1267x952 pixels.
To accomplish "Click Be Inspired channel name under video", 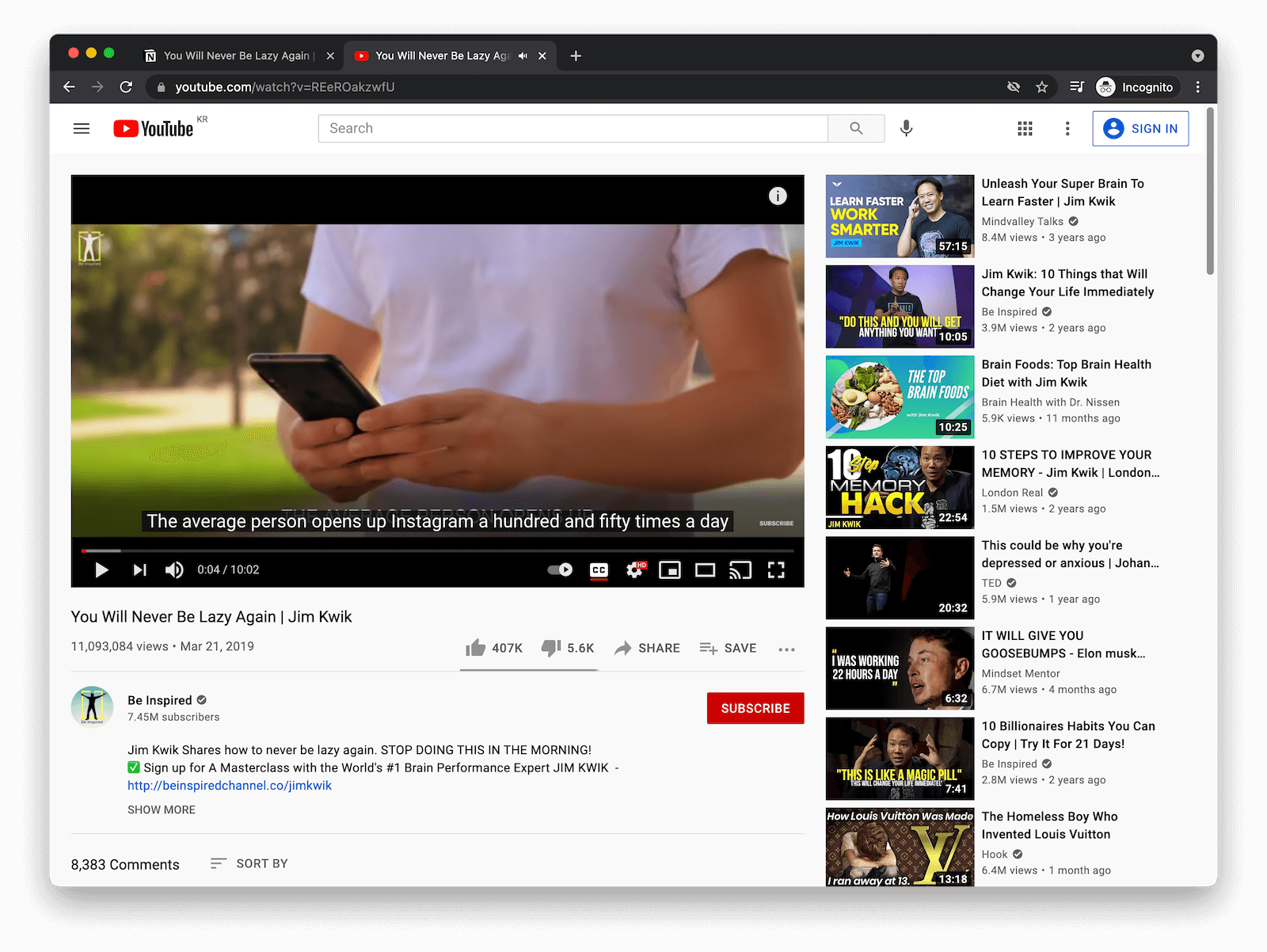I will [x=160, y=700].
